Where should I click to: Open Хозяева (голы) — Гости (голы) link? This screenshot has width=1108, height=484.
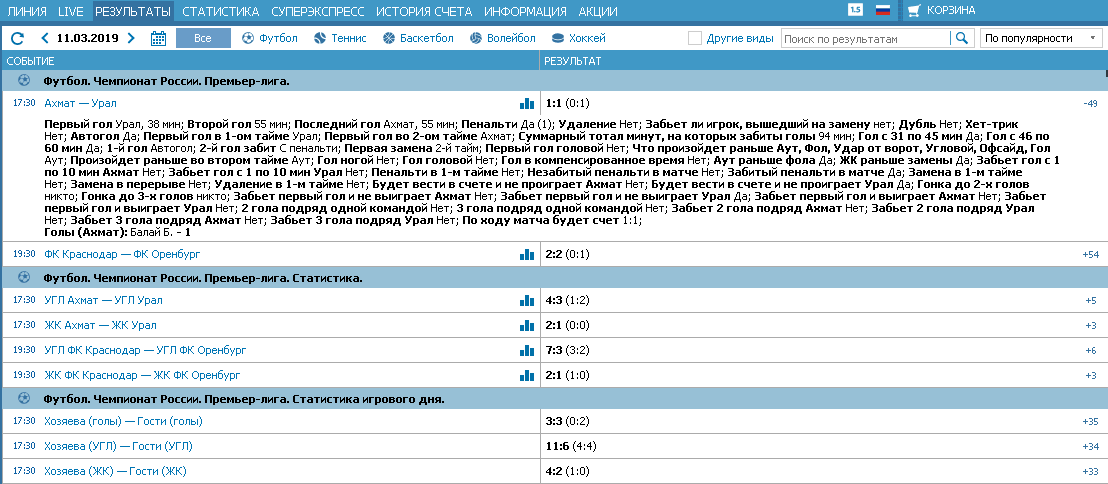[123, 422]
